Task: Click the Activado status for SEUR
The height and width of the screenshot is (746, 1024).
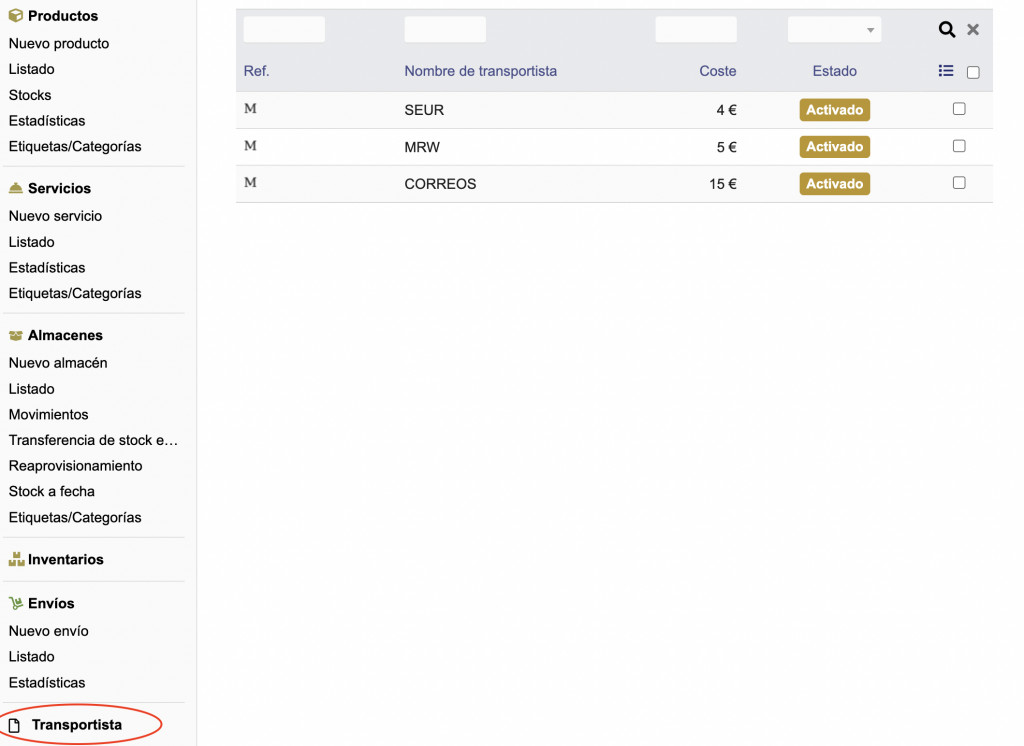Action: (x=834, y=110)
